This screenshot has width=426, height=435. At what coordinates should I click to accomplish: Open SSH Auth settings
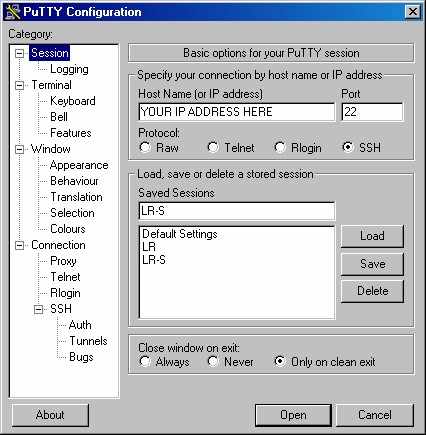pos(80,325)
